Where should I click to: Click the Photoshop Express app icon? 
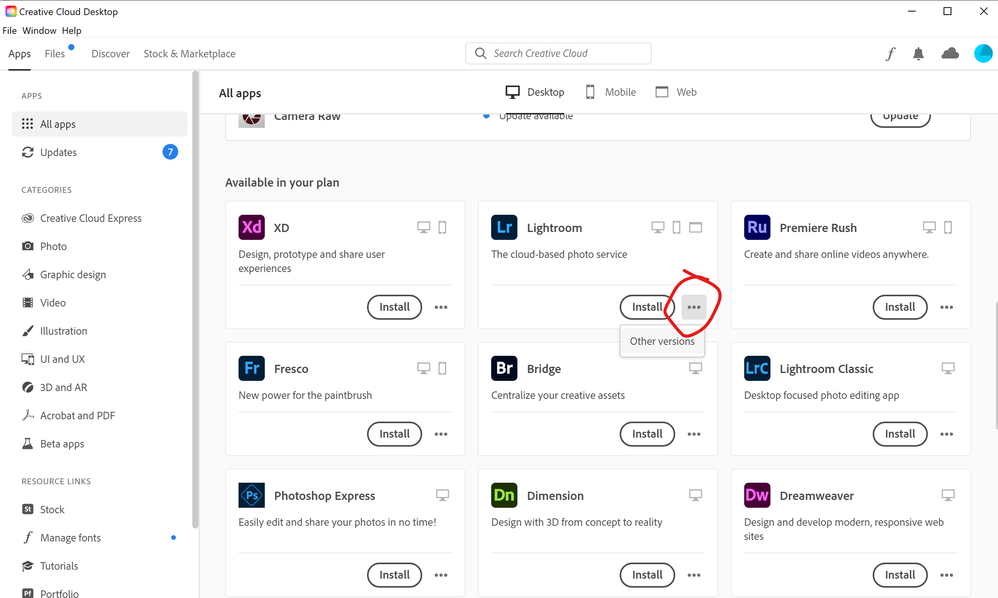point(251,495)
